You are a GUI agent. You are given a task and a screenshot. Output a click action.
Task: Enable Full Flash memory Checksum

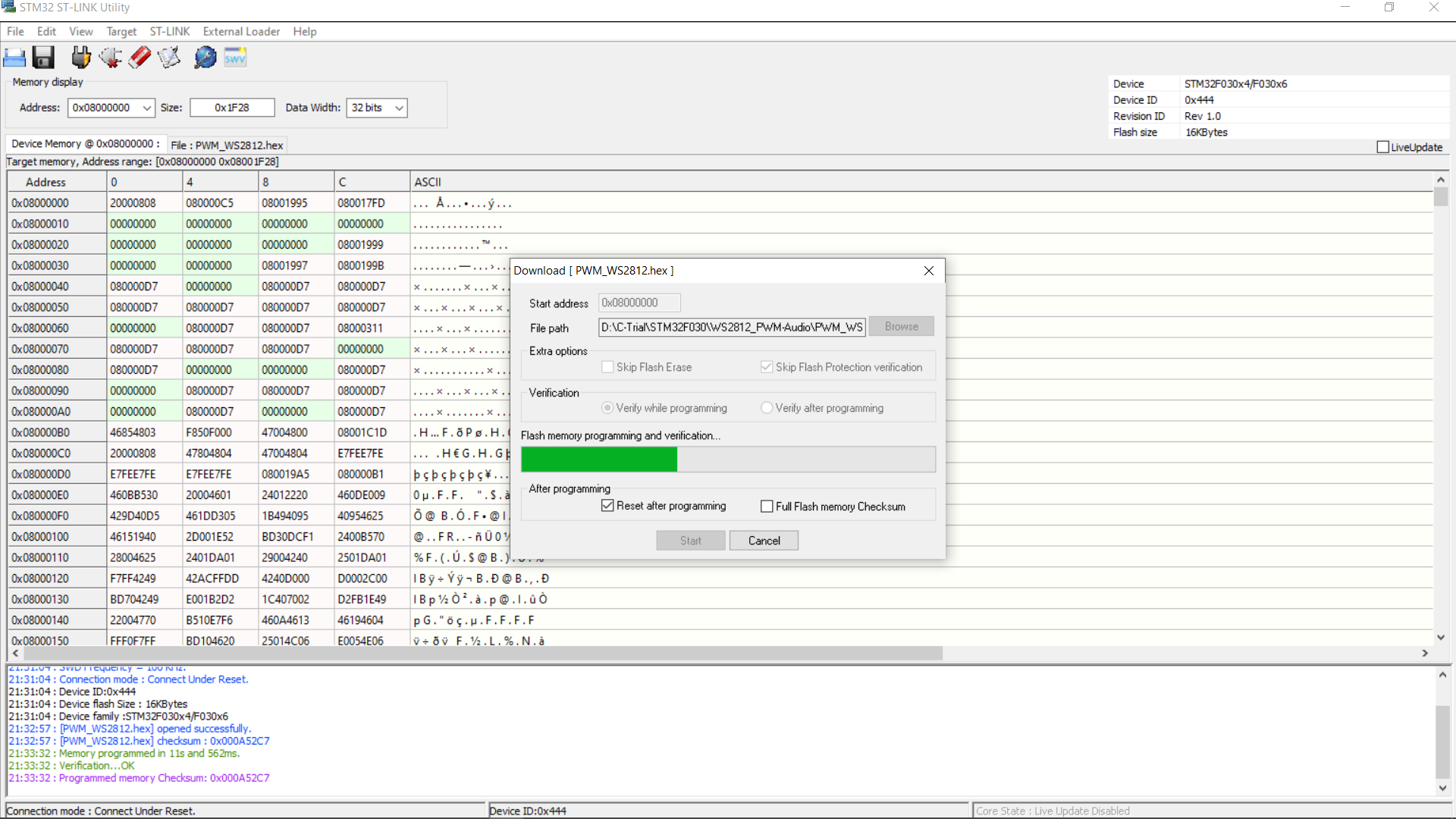click(767, 507)
